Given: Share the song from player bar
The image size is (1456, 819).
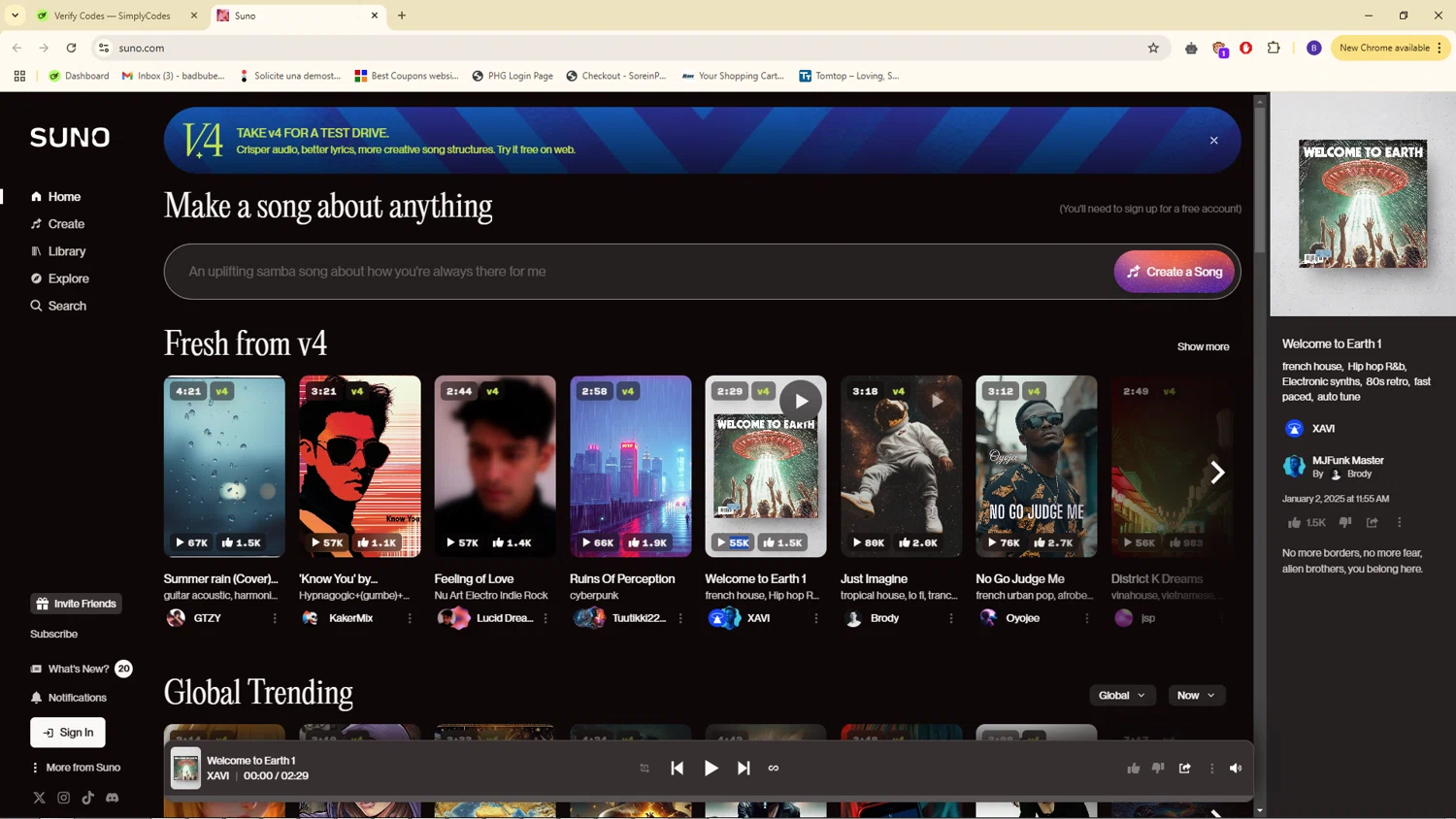Looking at the screenshot, I should click(x=1185, y=768).
